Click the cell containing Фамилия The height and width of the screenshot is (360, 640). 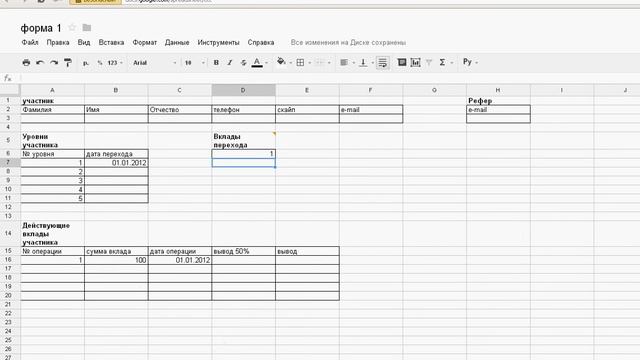53,109
